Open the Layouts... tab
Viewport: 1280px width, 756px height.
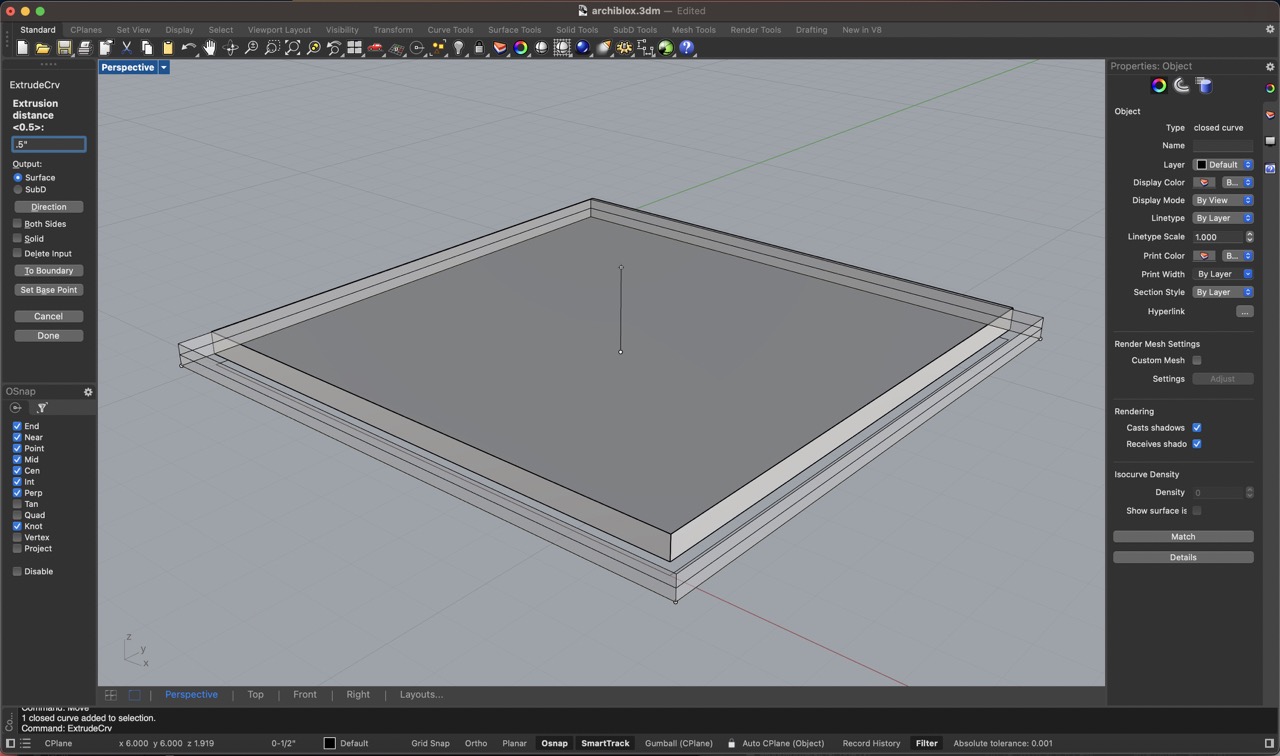point(421,694)
